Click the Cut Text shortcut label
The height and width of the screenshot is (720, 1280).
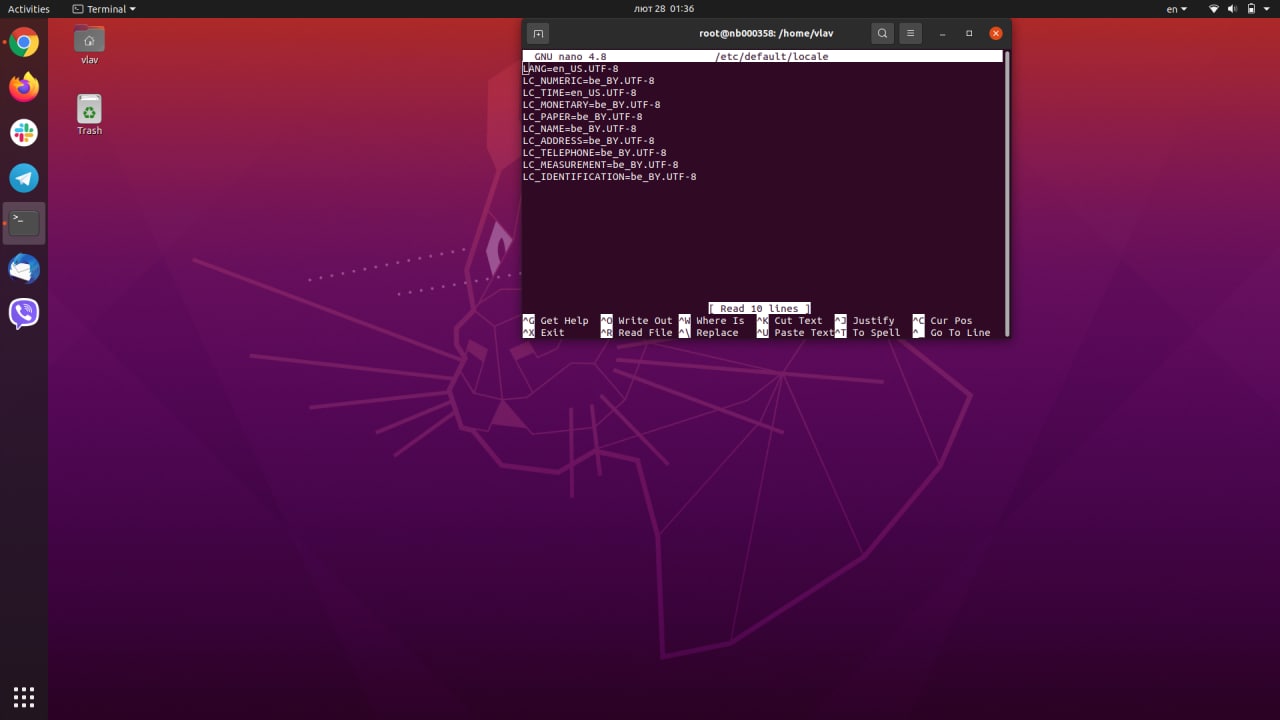(x=798, y=321)
